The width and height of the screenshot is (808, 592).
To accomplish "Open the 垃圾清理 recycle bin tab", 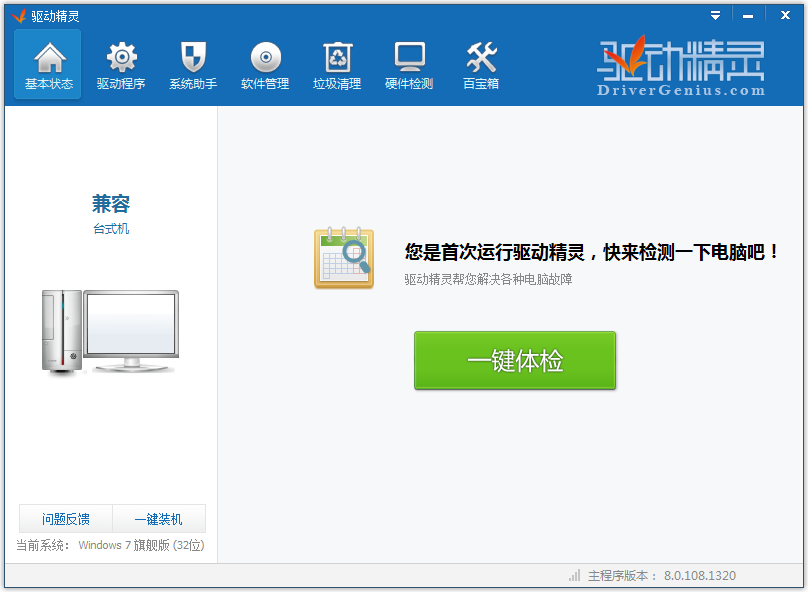I will (x=337, y=64).
